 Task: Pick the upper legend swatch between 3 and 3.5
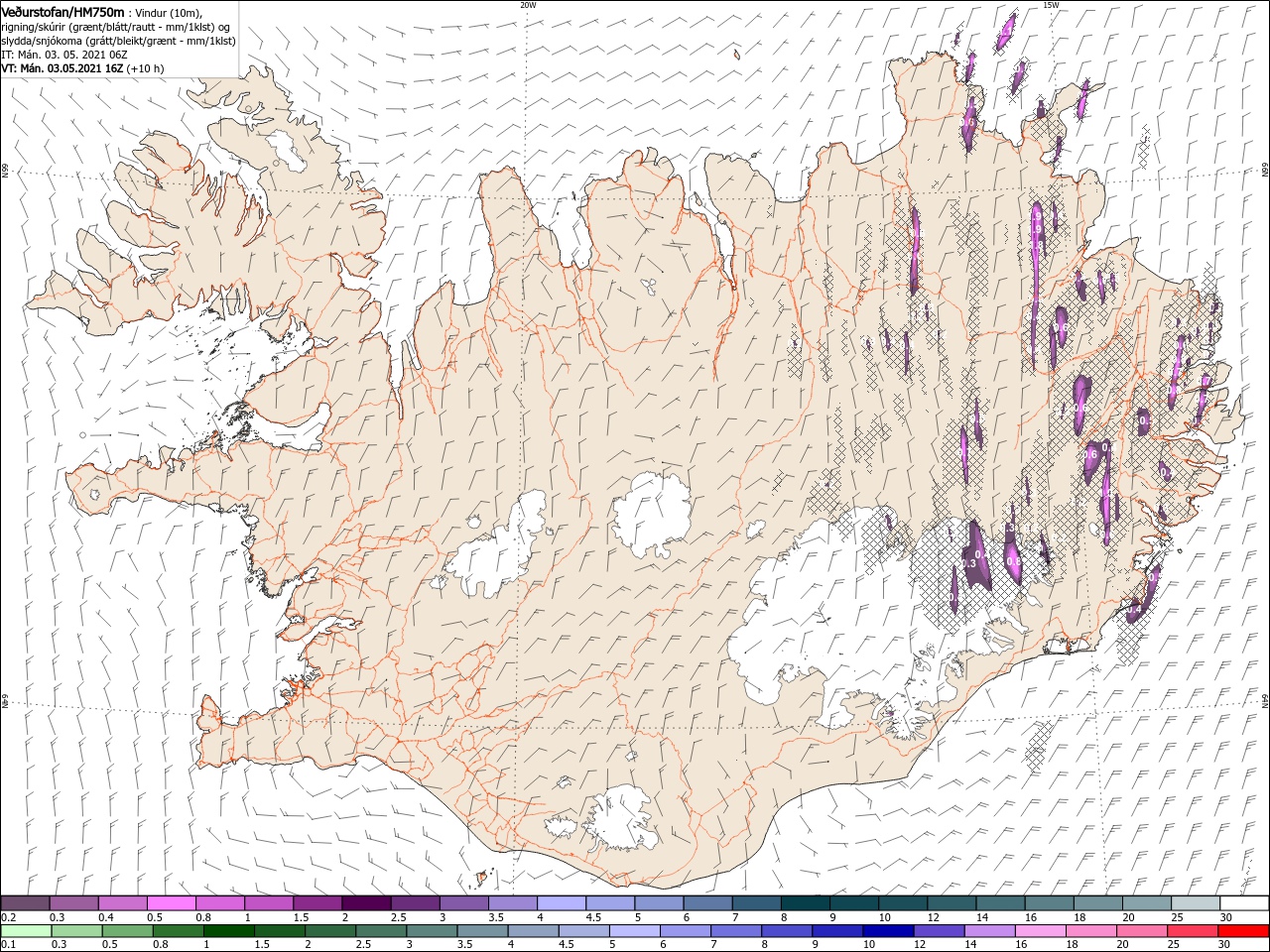click(x=463, y=903)
